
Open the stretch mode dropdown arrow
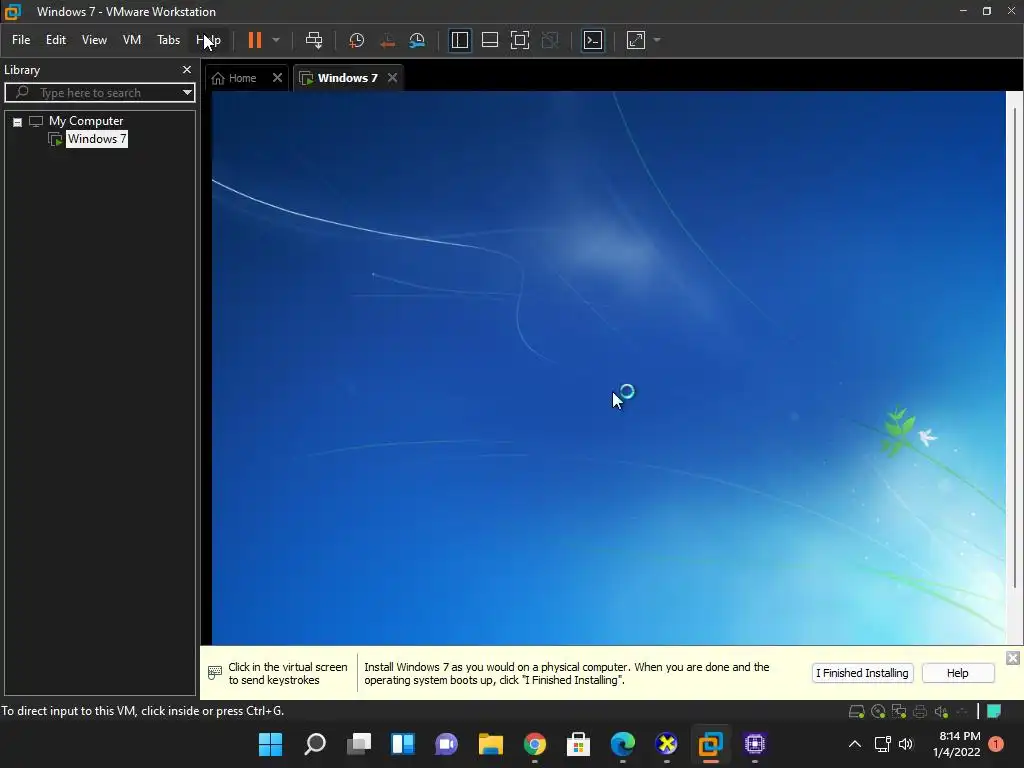coord(657,40)
